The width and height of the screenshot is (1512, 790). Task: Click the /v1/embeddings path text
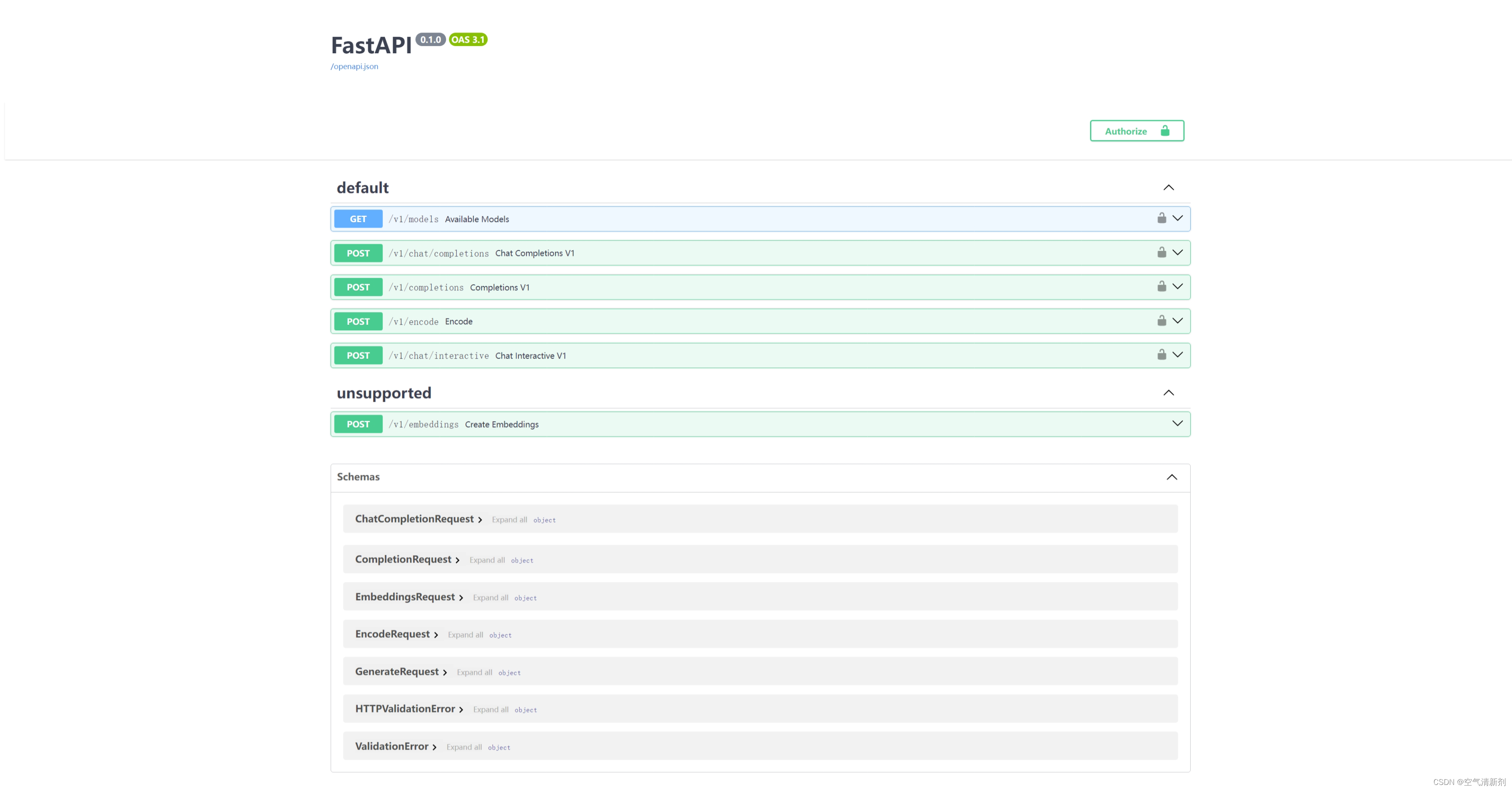click(423, 424)
